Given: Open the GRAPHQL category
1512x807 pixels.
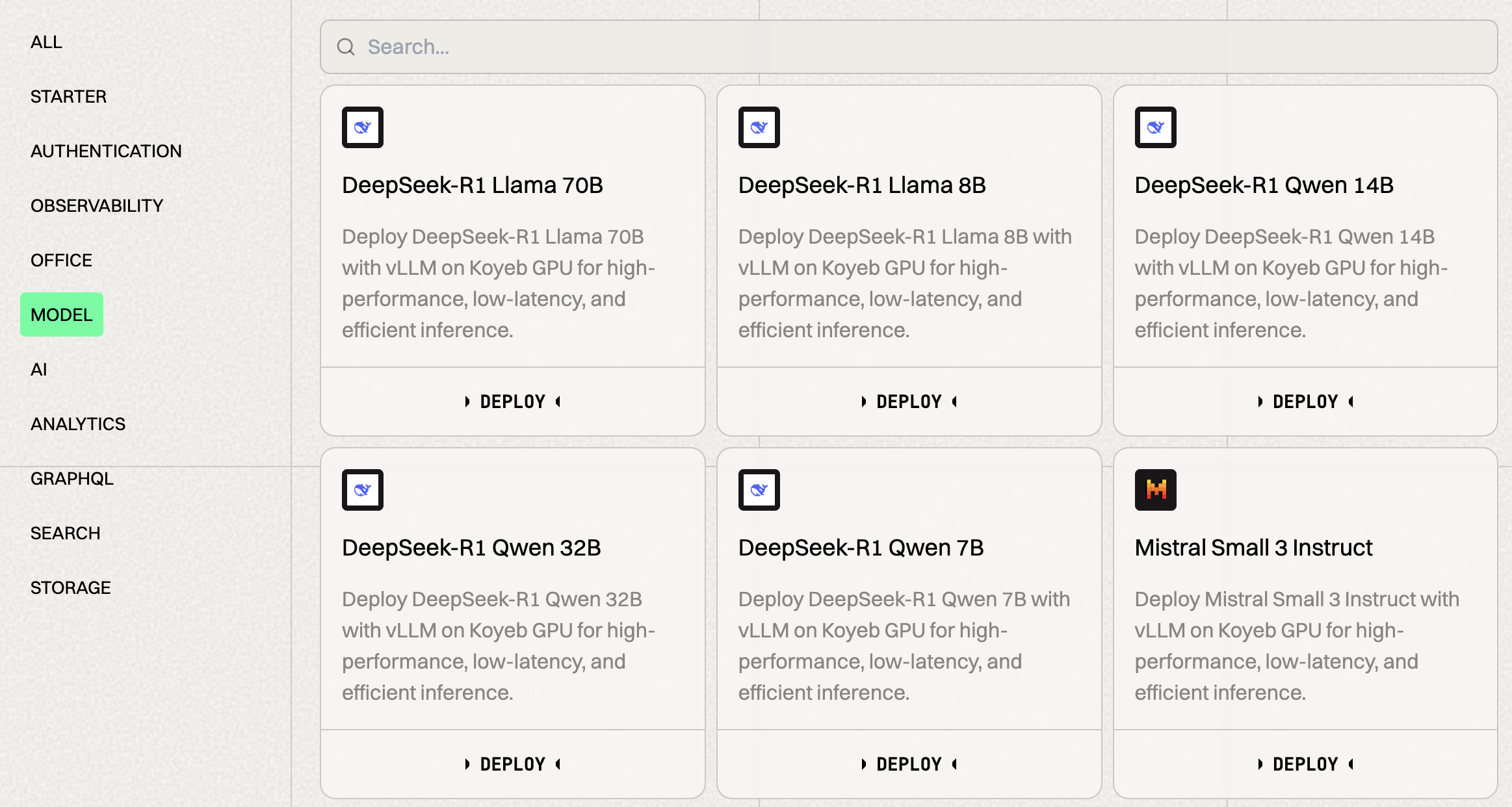Looking at the screenshot, I should click(72, 479).
